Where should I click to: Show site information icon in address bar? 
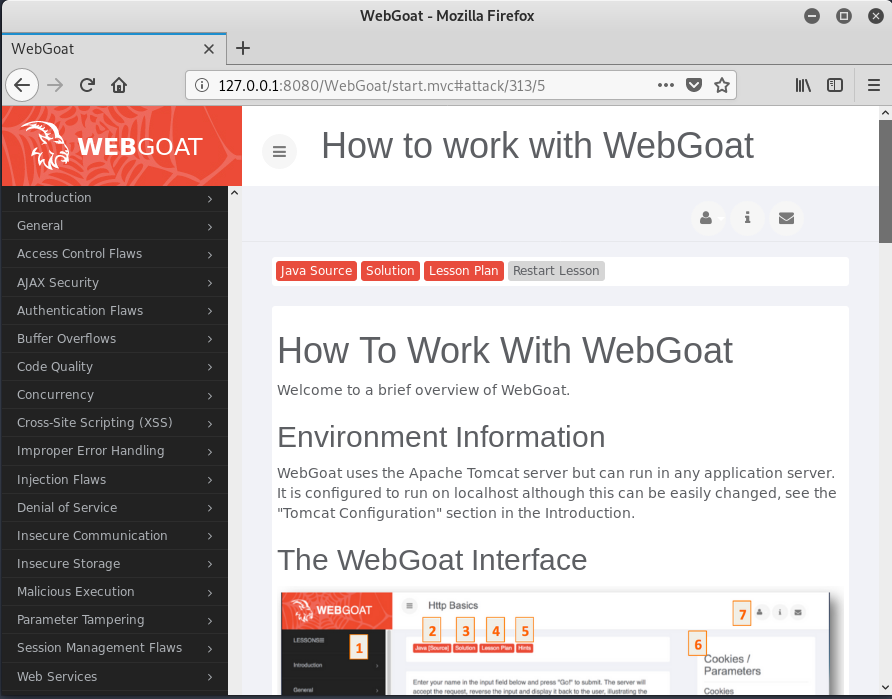click(x=201, y=85)
